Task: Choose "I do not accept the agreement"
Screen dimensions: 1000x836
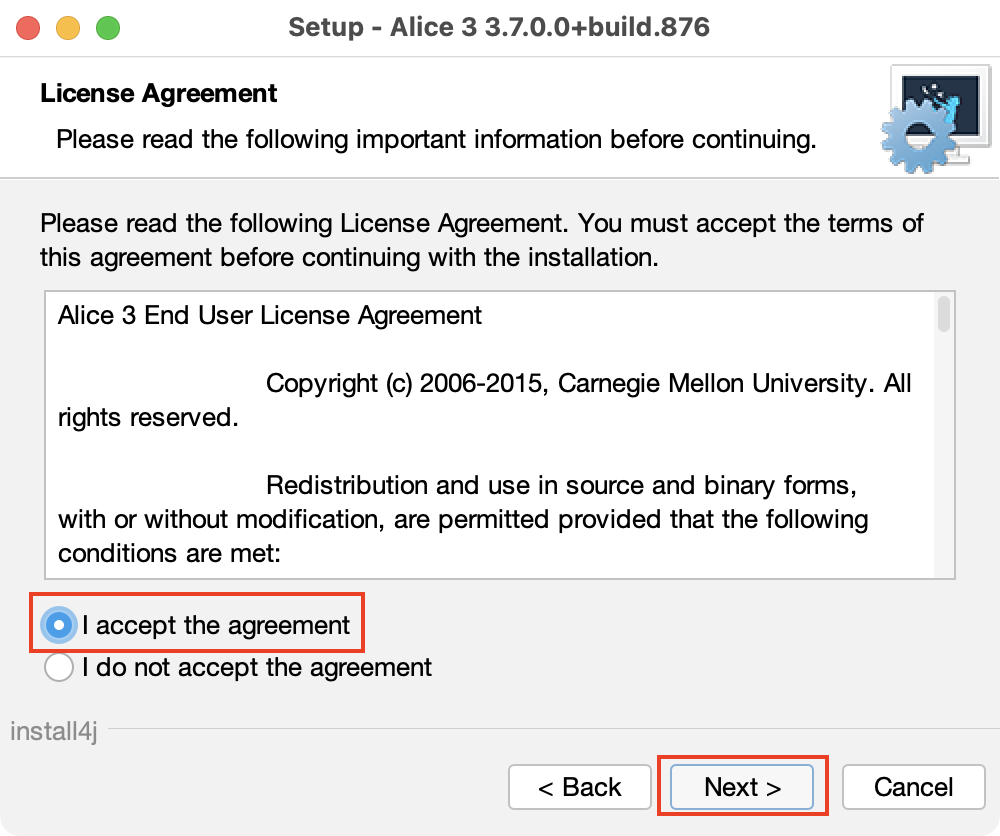Action: tap(60, 667)
